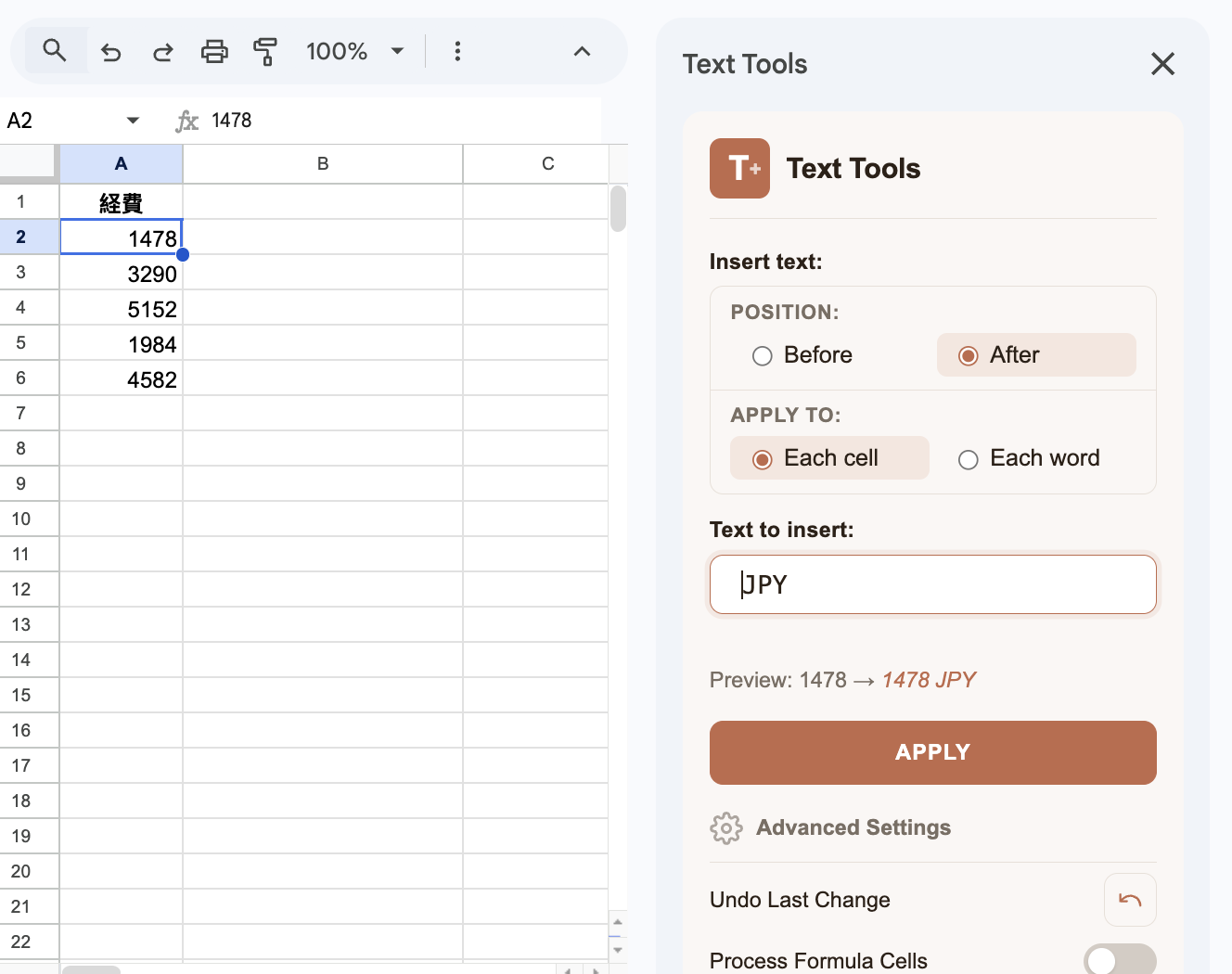Viewport: 1232px width, 974px height.
Task: Click the Undo Last Change arrow
Action: [1130, 899]
